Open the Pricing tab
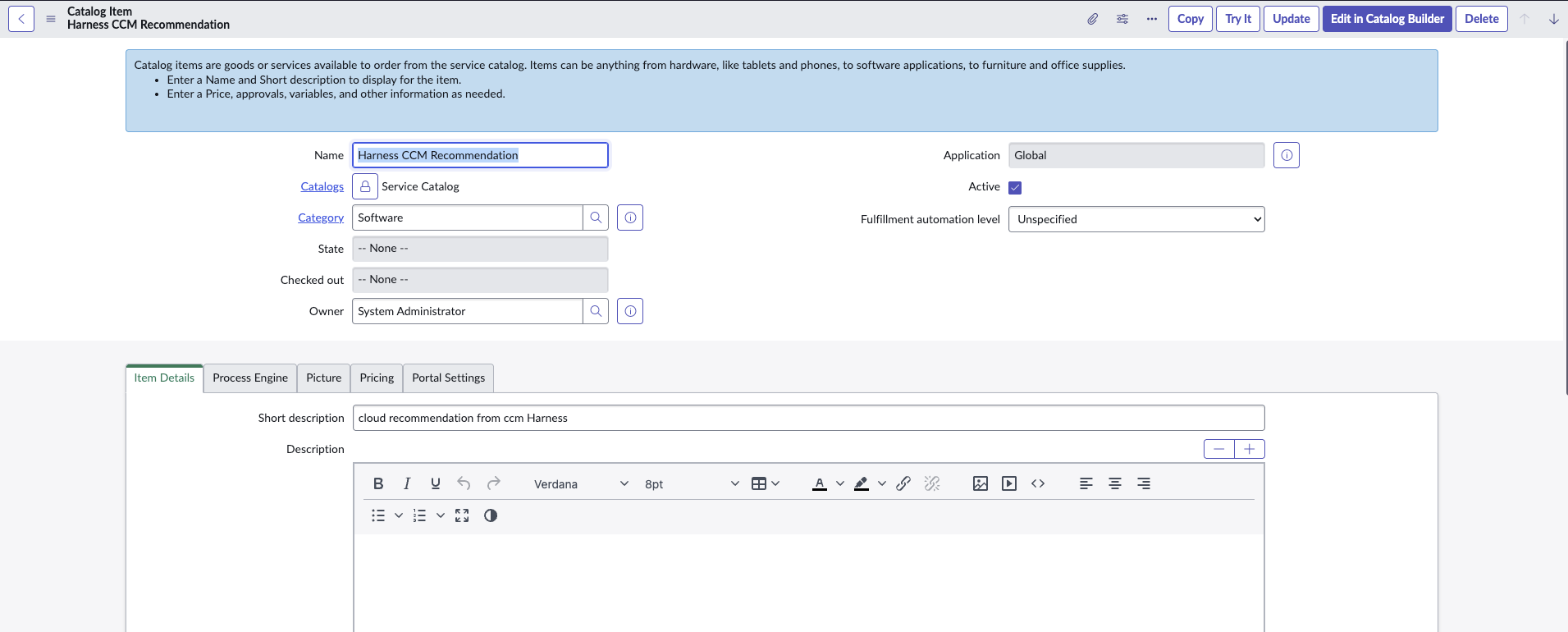The image size is (1568, 632). tap(377, 378)
